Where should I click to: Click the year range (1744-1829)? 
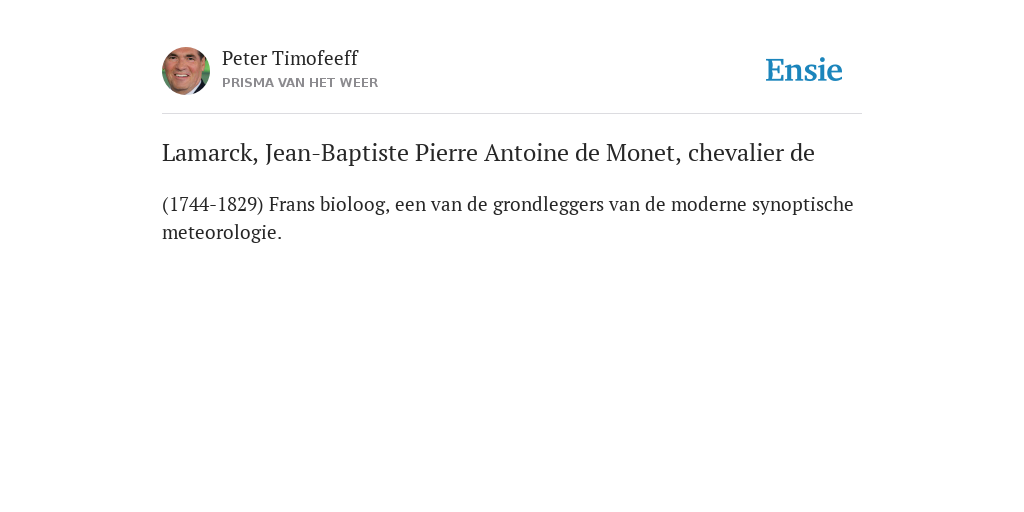[x=213, y=204]
